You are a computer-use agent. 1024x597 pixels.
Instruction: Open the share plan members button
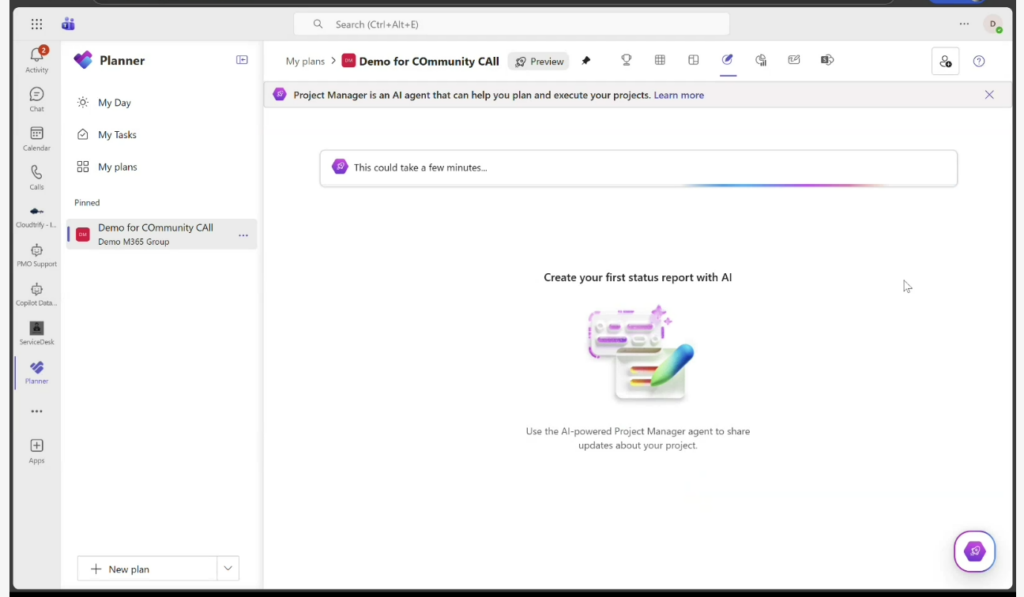(x=945, y=61)
